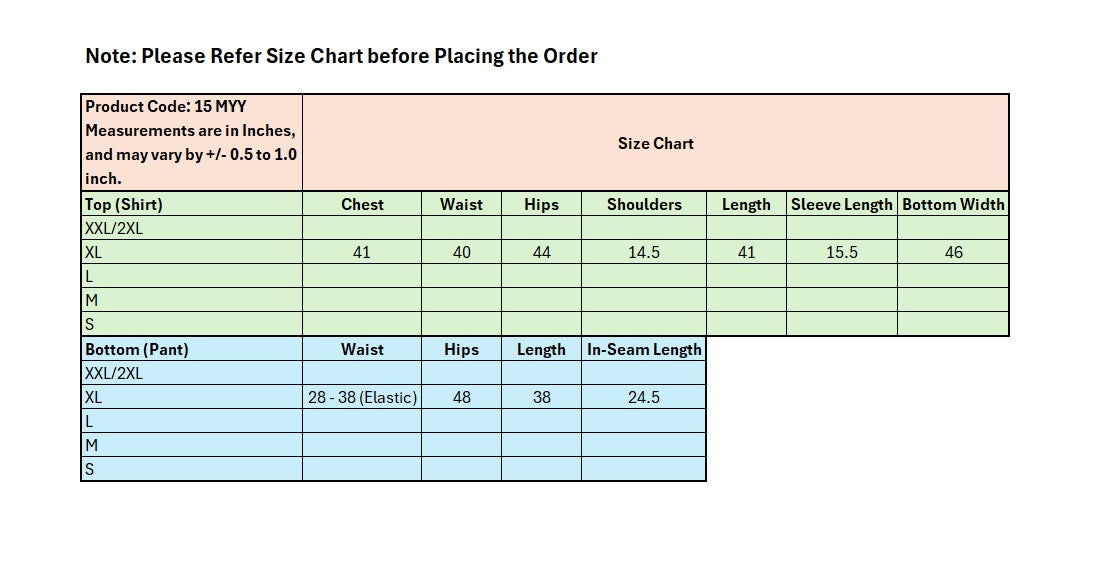Click the Bottom Width column header
Screen dimensions: 1097x577
953,204
